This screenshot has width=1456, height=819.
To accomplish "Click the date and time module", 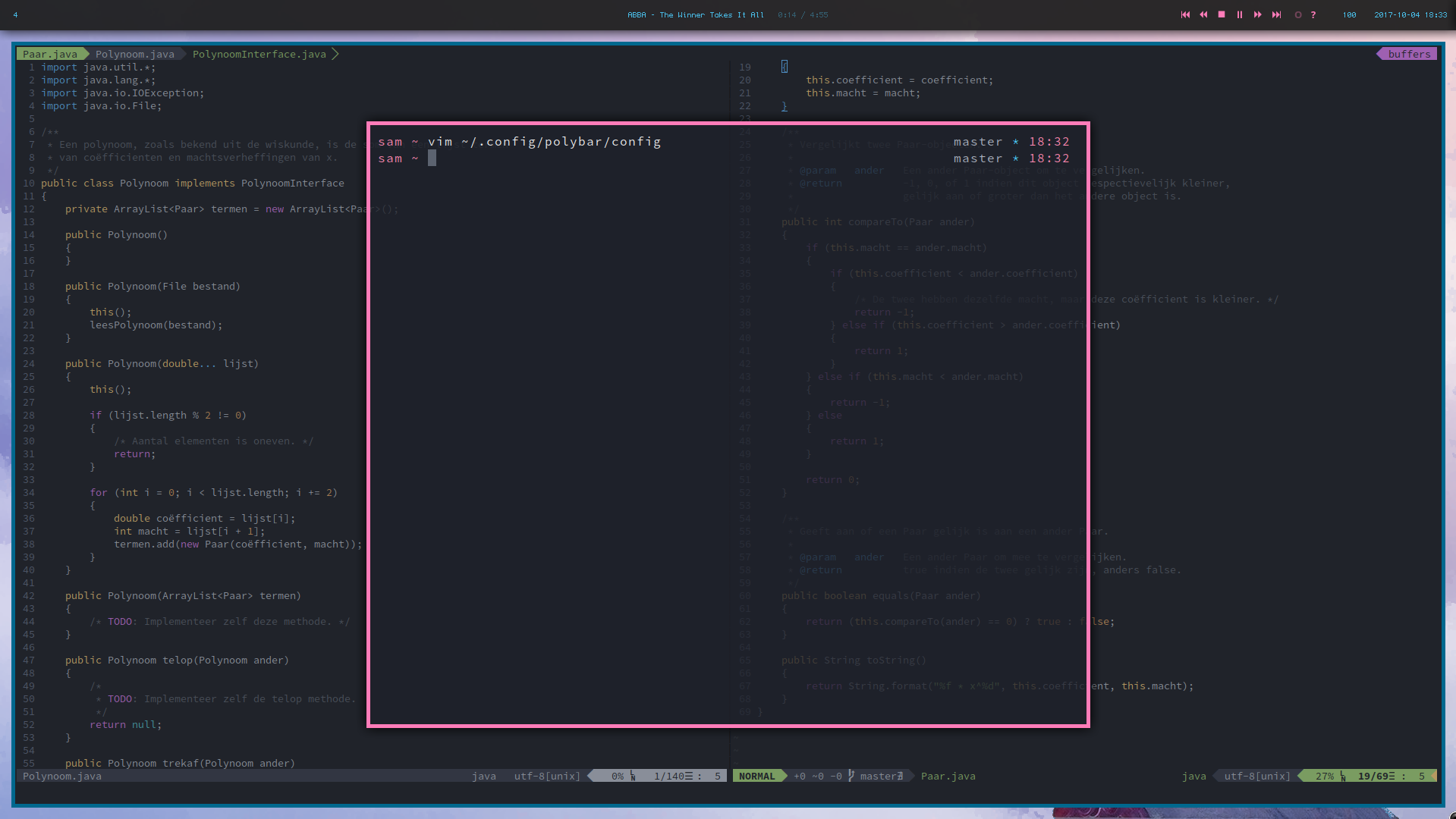I will coord(1410,14).
